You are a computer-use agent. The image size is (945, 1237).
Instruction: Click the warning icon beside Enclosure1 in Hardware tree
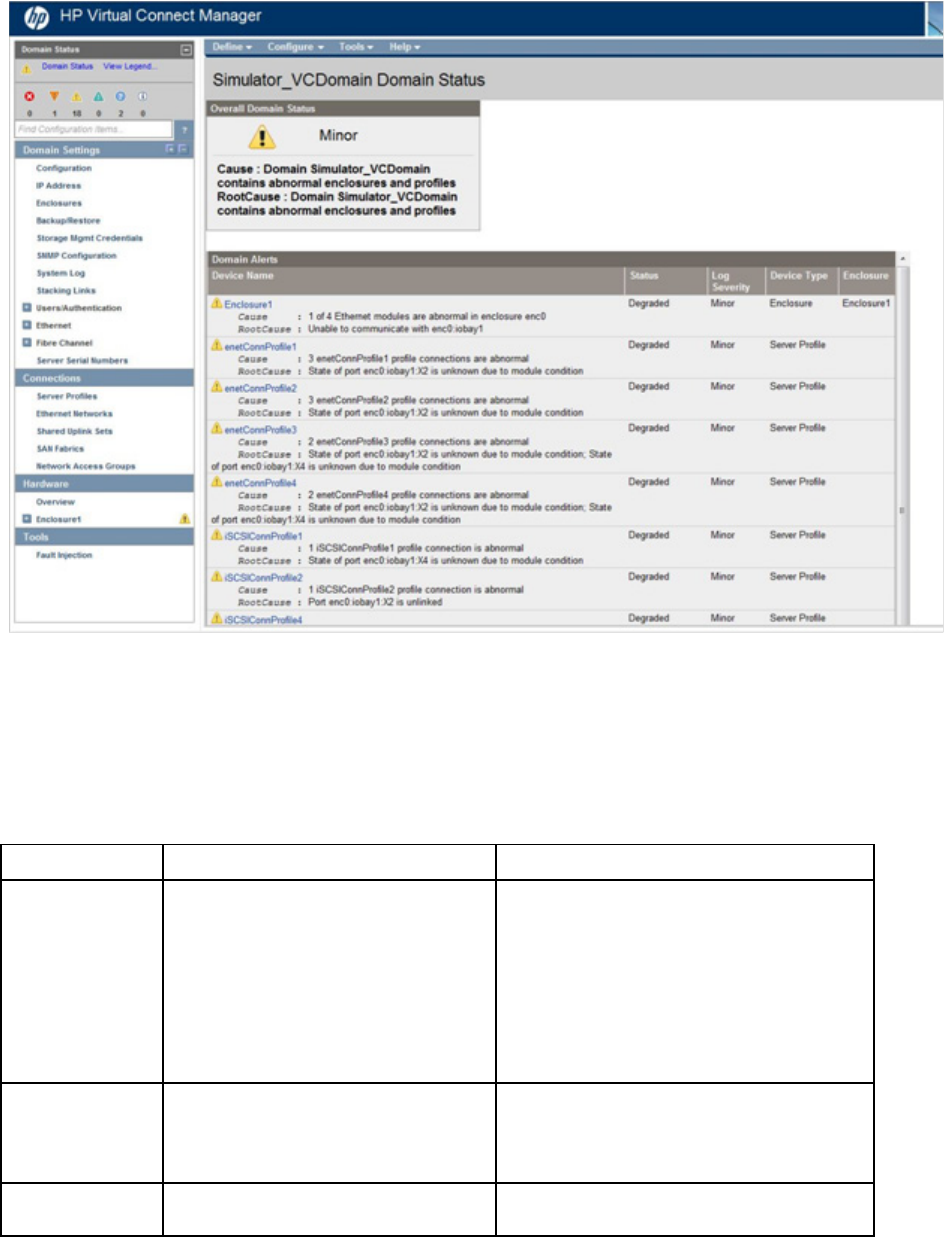pyautogui.click(x=184, y=519)
